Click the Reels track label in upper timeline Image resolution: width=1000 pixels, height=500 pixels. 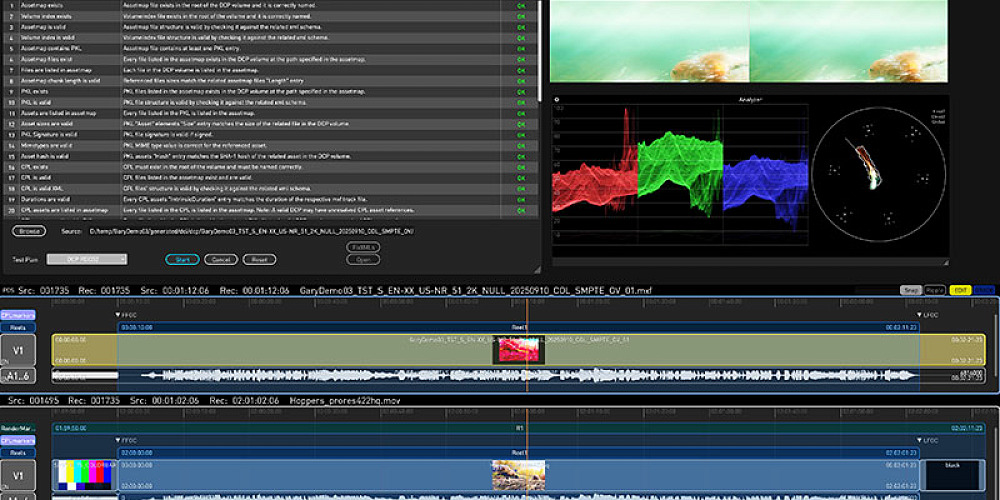tap(19, 327)
